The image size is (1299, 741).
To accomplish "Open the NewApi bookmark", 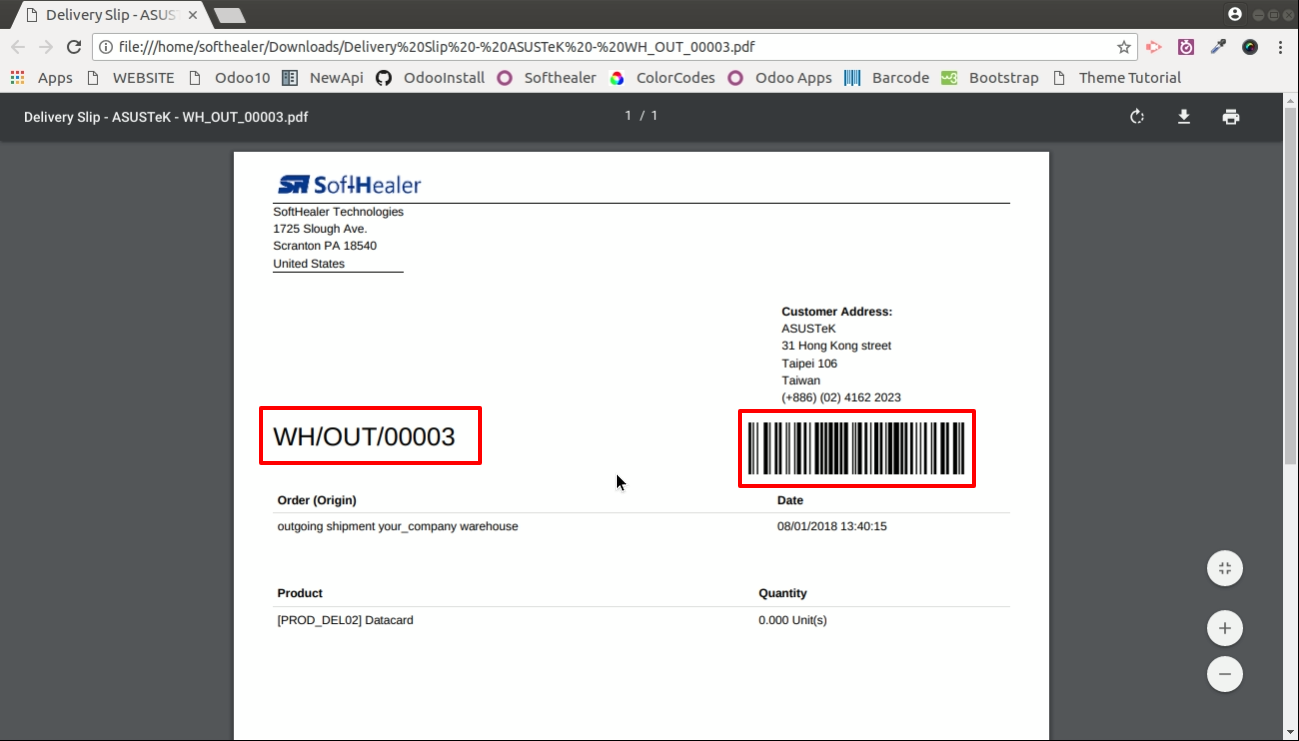I will tap(323, 78).
